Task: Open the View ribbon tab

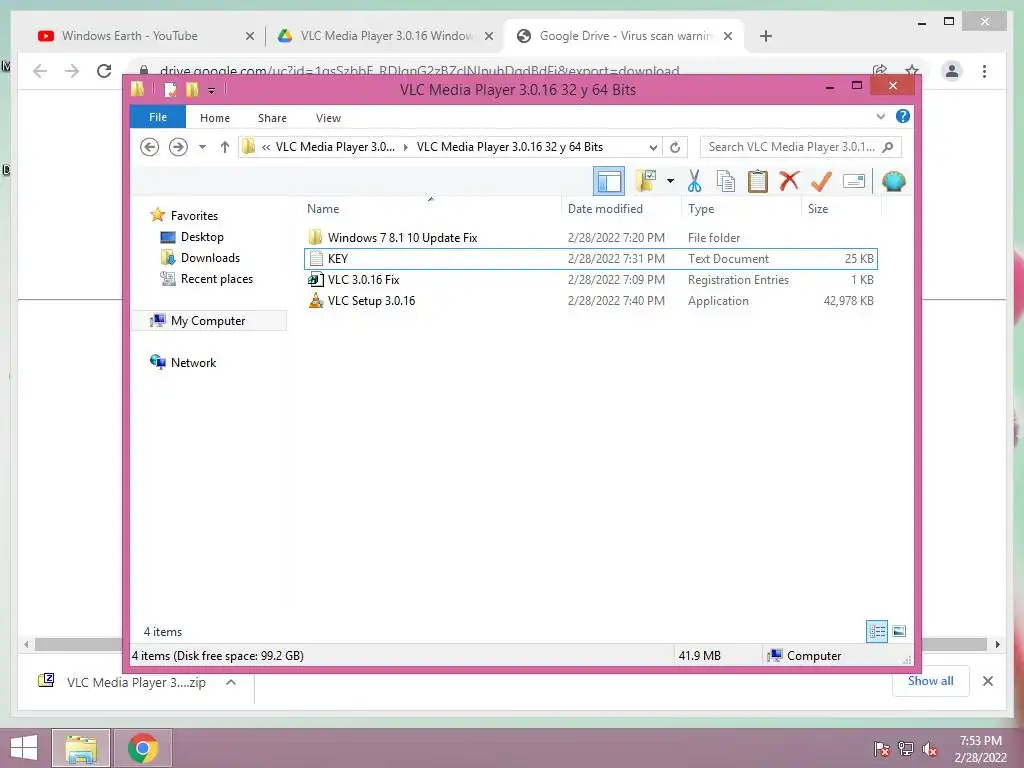Action: point(328,118)
